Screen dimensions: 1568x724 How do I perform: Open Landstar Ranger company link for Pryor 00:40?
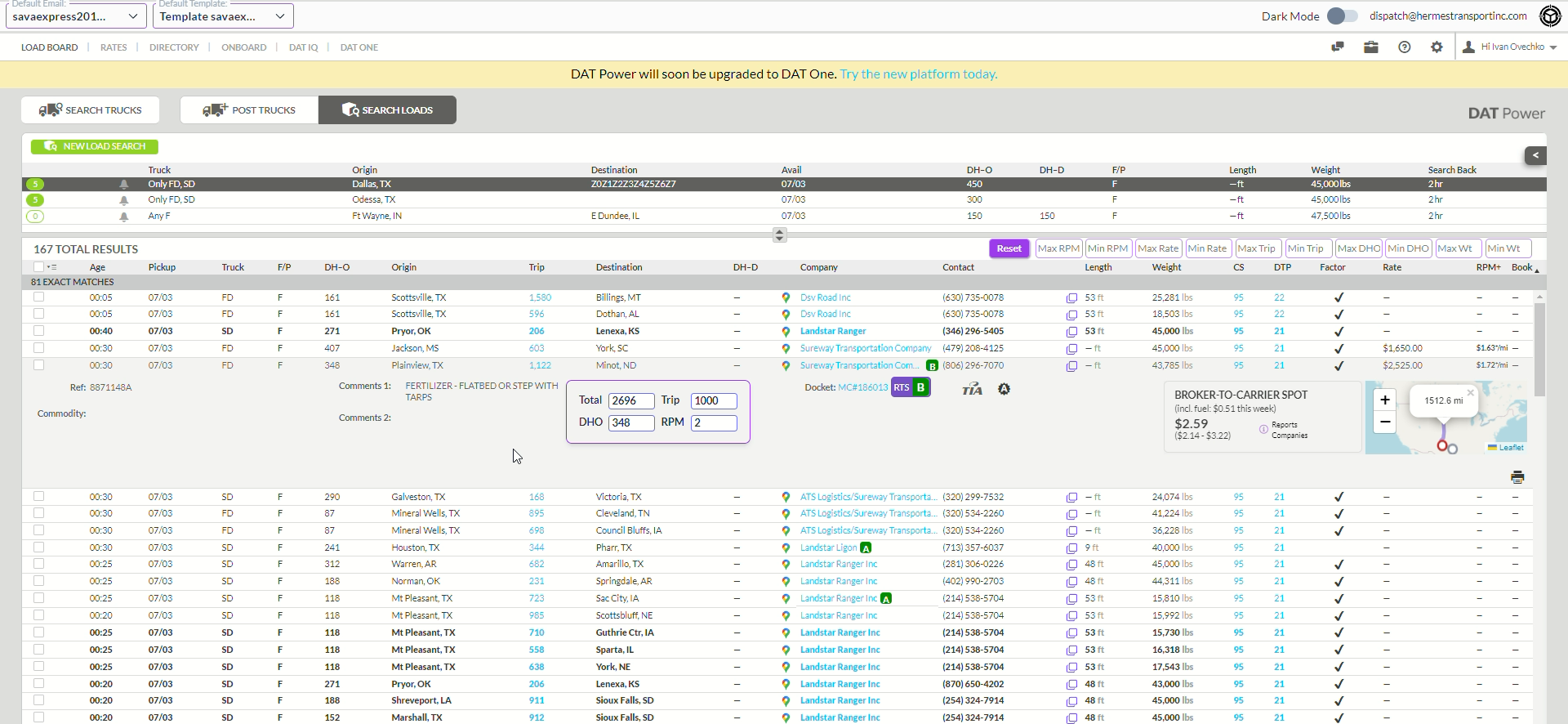tap(833, 332)
